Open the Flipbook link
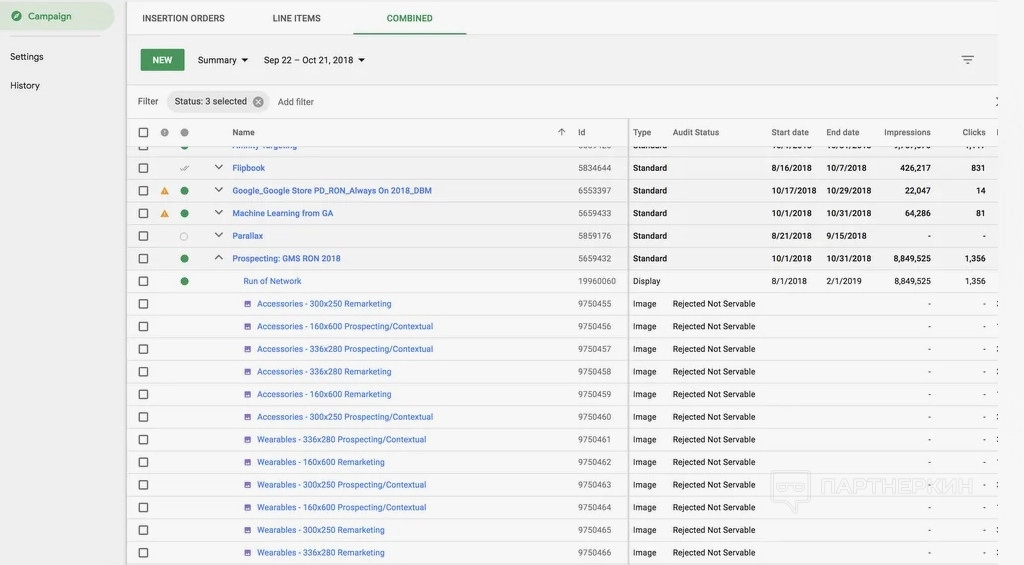Viewport: 1024px width, 565px height. pyautogui.click(x=249, y=169)
